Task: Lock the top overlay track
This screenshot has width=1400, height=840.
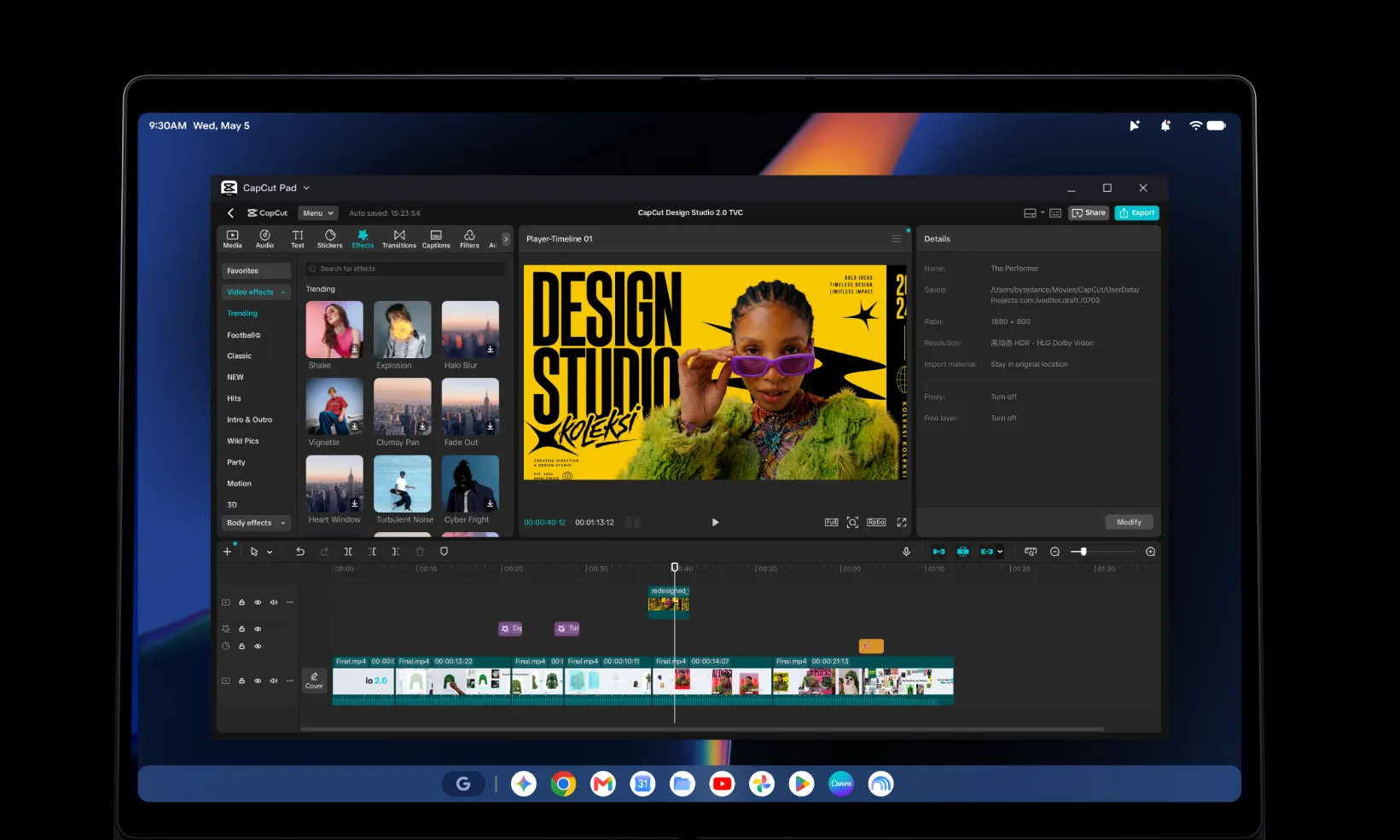Action: point(242,602)
